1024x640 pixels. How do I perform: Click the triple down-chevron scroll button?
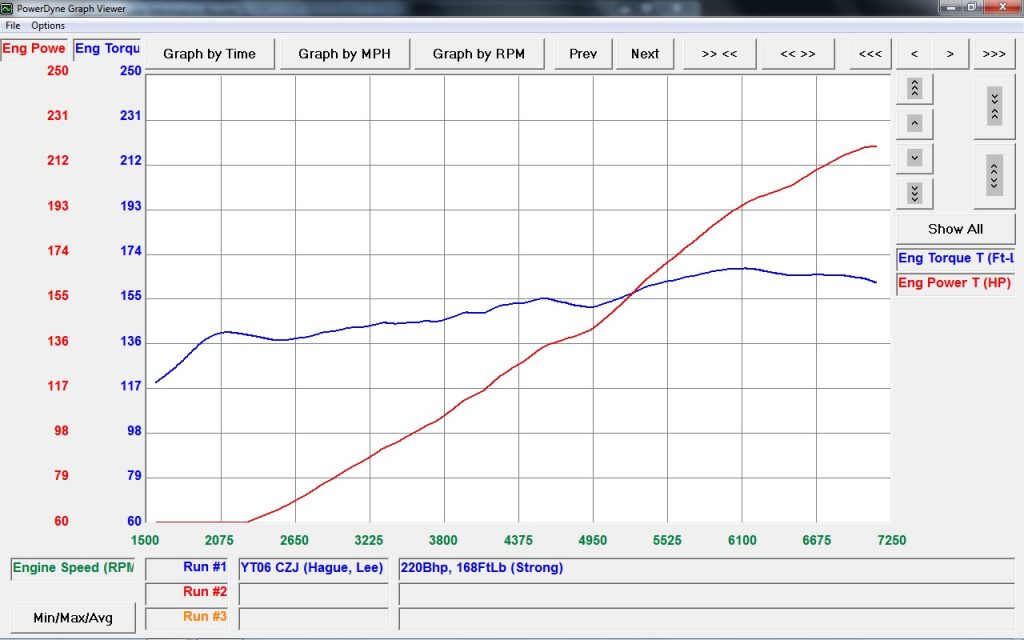coord(914,193)
